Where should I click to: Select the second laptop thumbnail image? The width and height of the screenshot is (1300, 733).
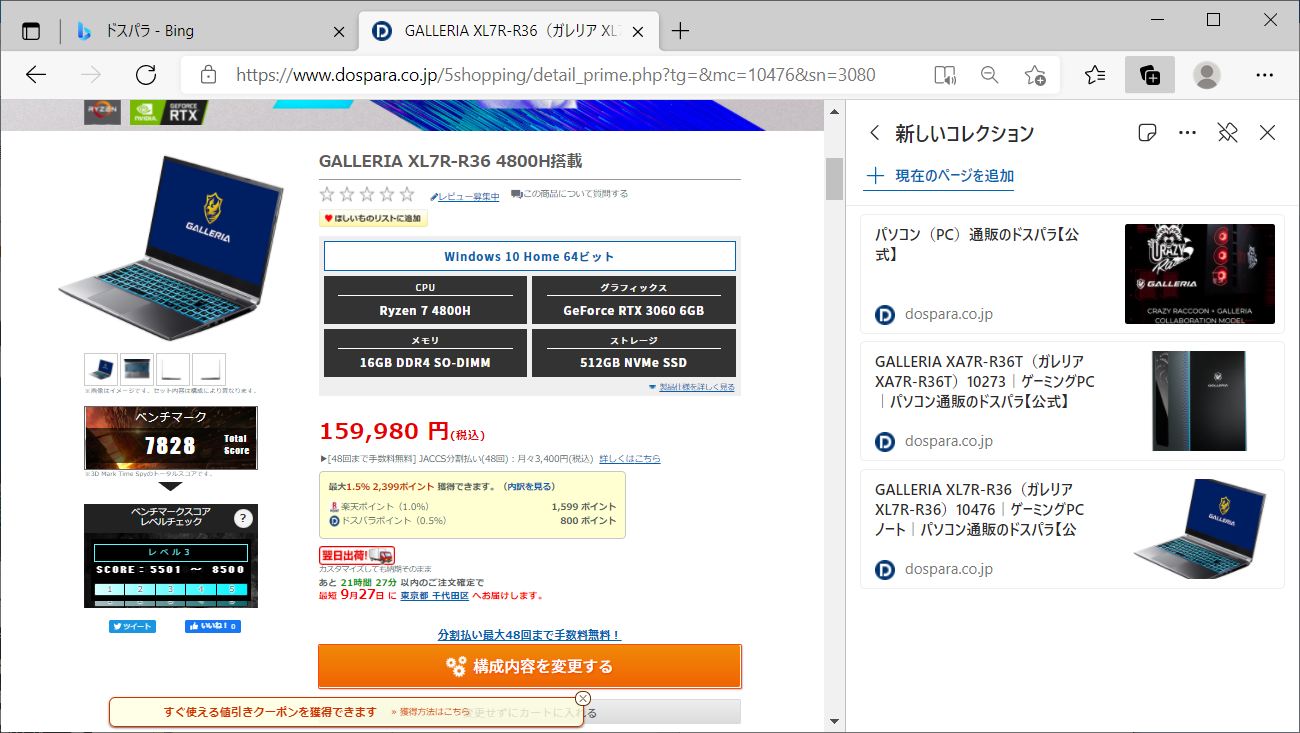(x=137, y=369)
